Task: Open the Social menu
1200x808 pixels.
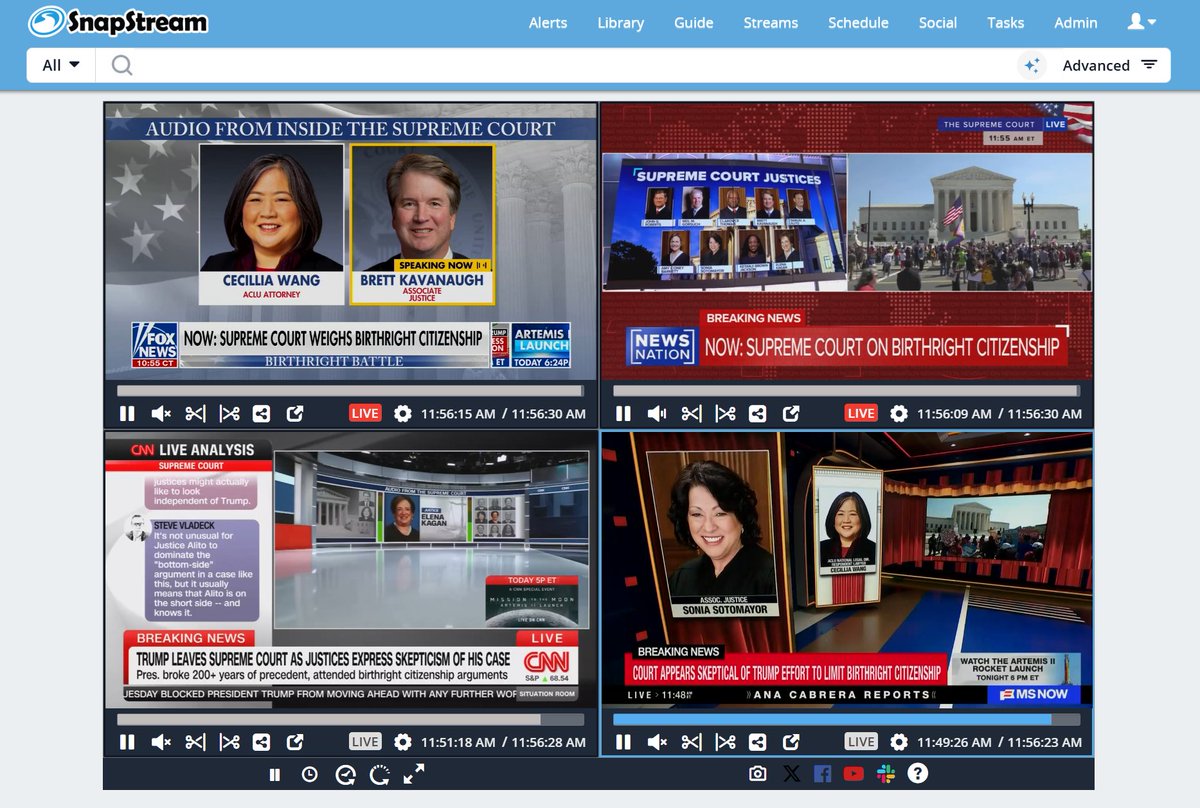Action: click(x=938, y=22)
